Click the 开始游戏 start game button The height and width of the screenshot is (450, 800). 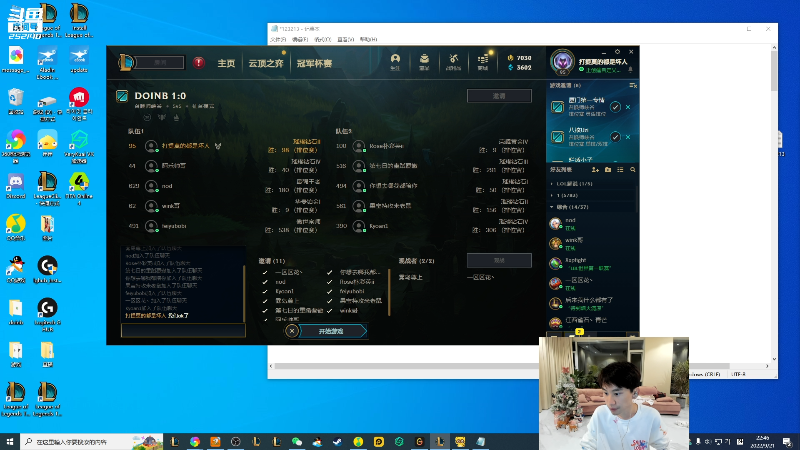click(331, 331)
